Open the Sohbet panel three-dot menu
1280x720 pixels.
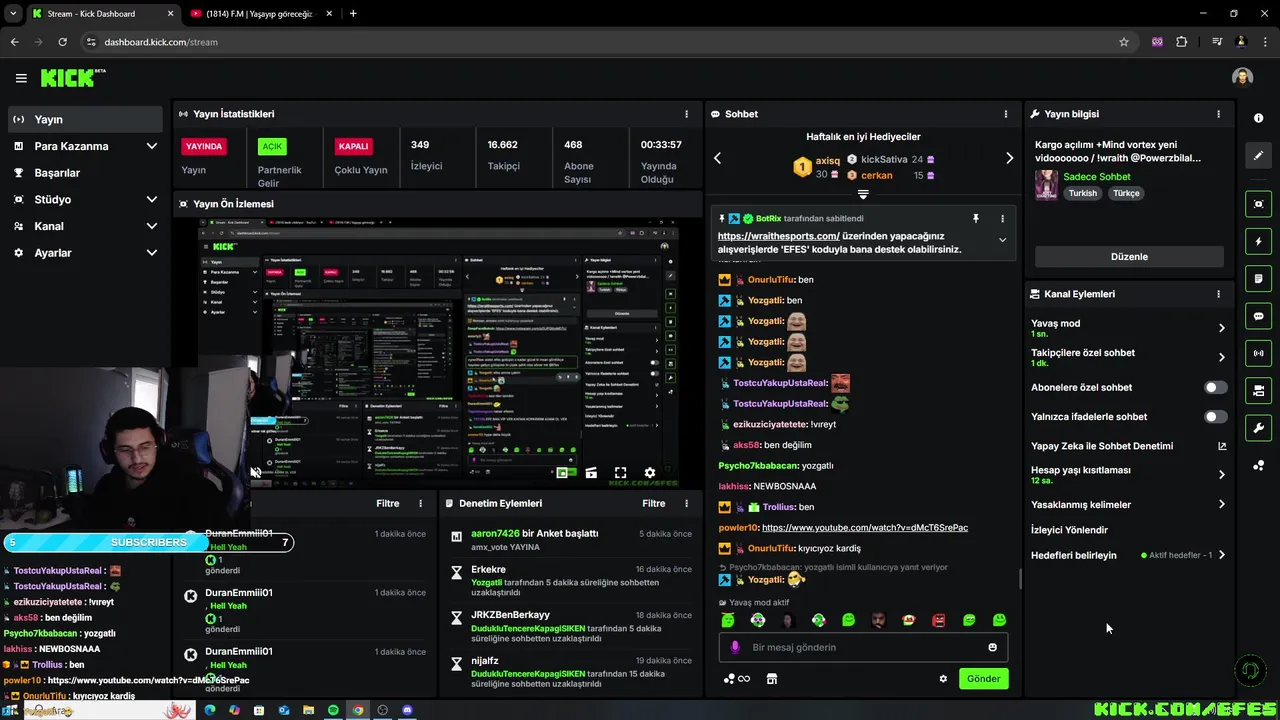pyautogui.click(x=1006, y=114)
